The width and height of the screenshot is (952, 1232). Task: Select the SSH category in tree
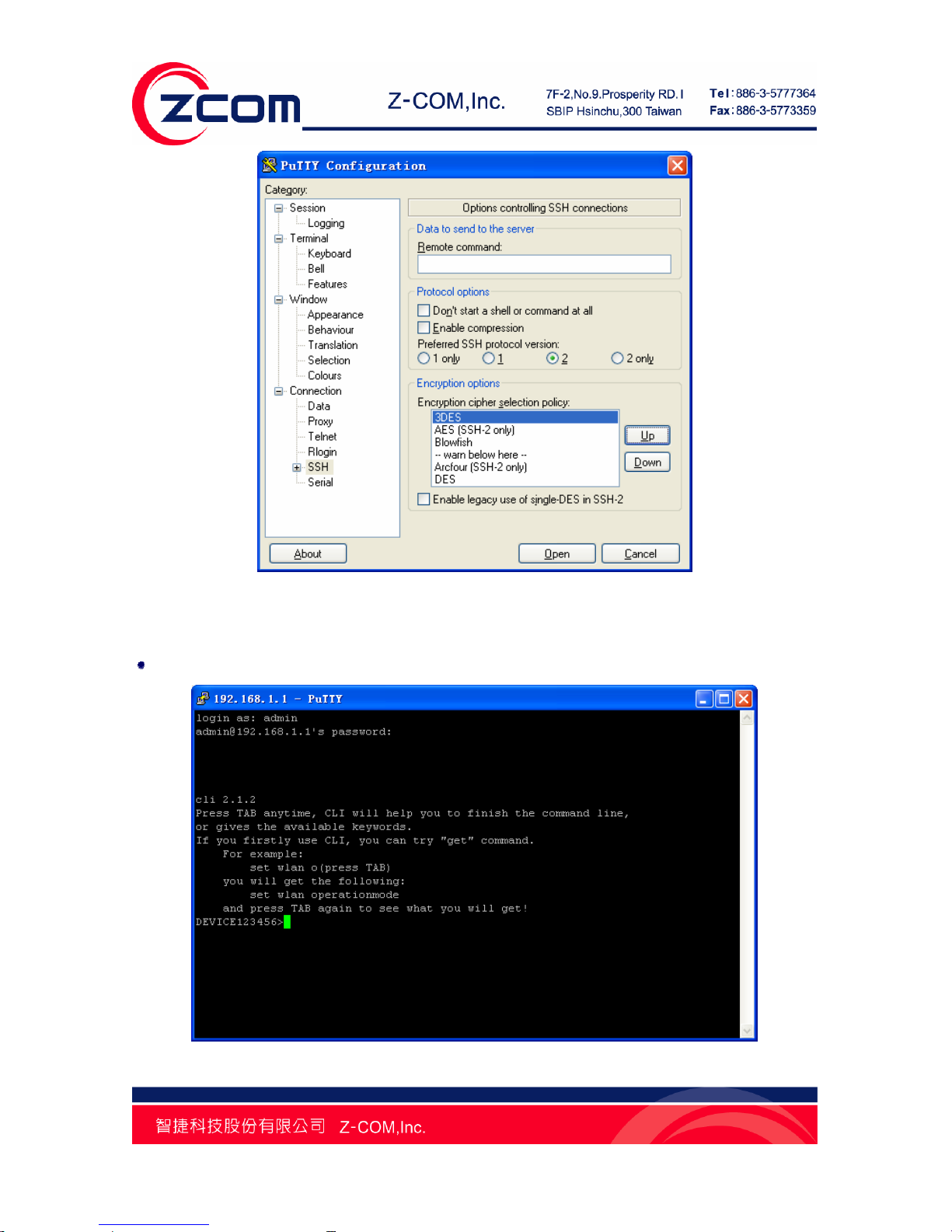point(318,466)
